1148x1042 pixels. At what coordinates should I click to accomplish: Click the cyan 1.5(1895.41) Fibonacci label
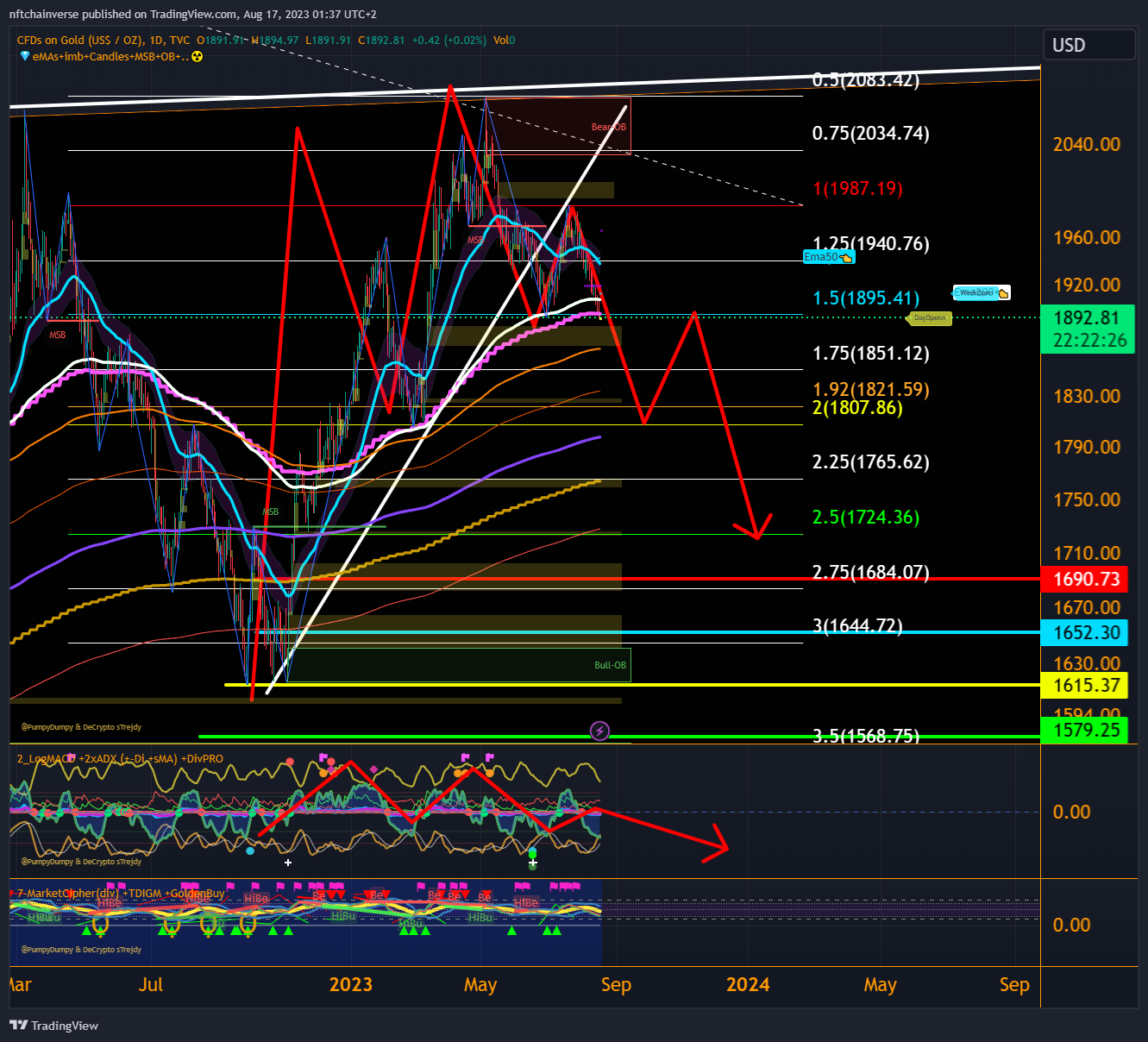(x=866, y=298)
